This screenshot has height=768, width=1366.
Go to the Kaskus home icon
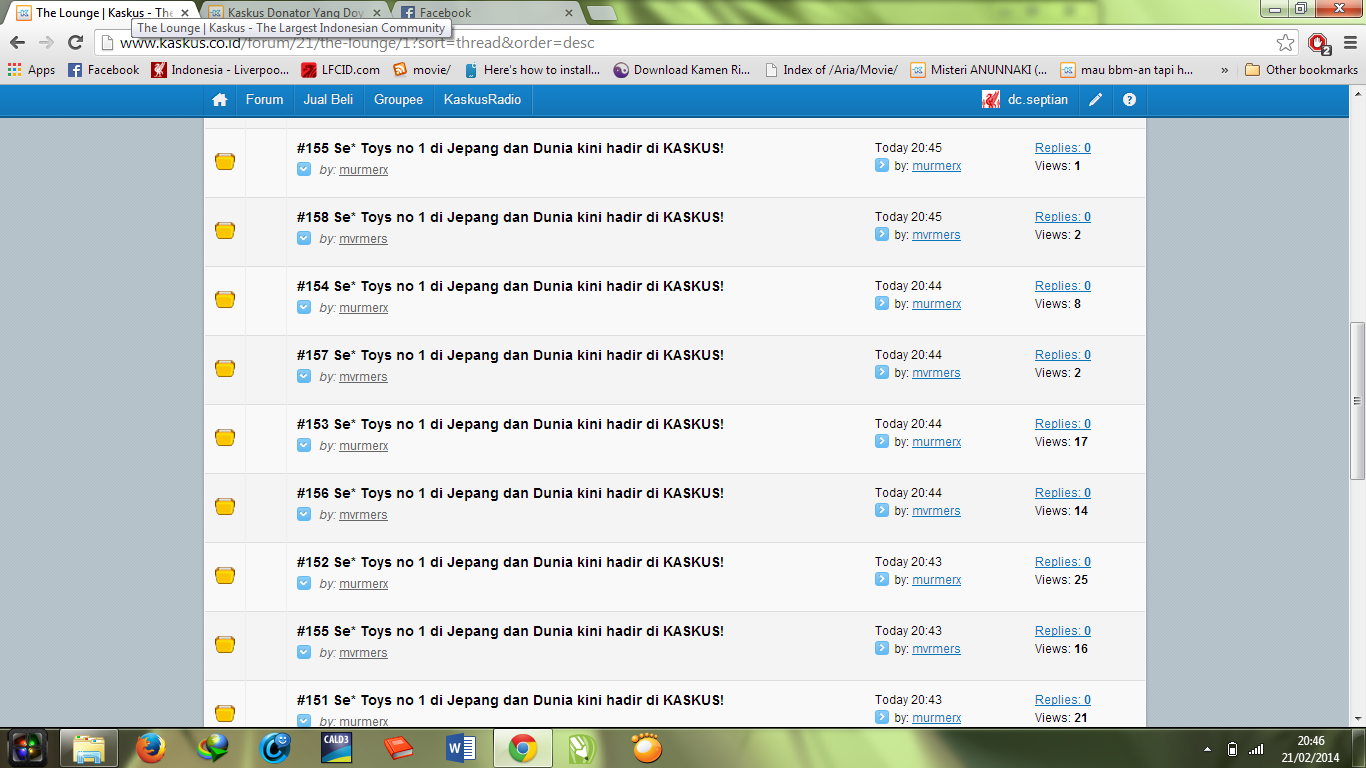[x=220, y=100]
